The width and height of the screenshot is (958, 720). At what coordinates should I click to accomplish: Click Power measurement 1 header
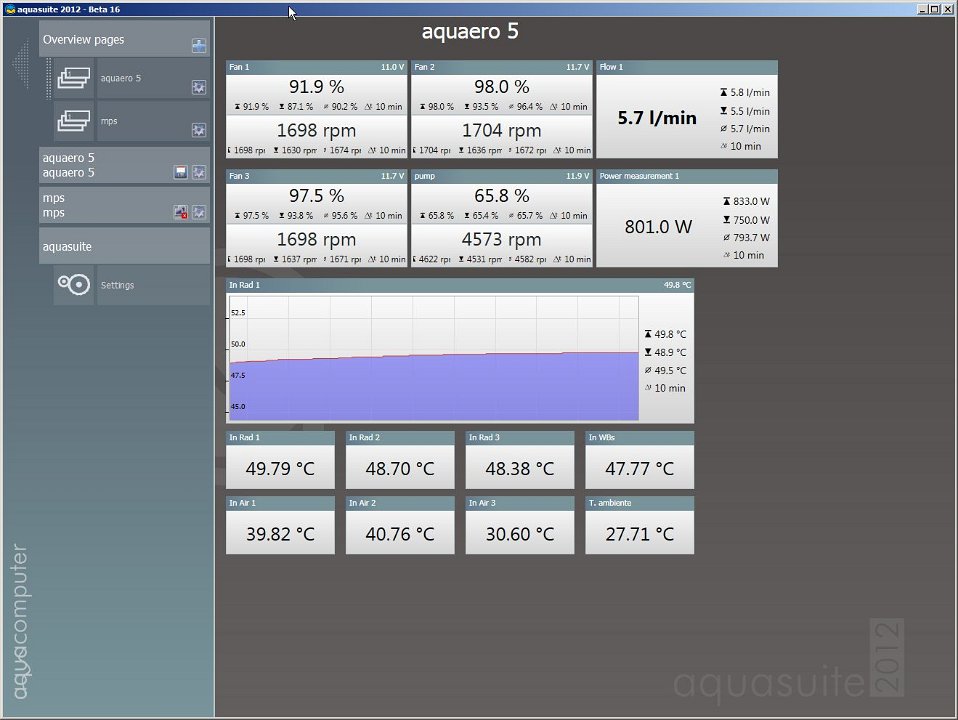tap(687, 176)
